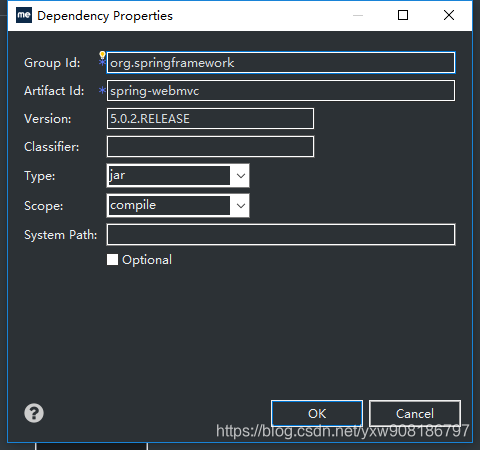Click the 'Dependency Properties' title text
Viewport: 480px width, 450px height.
(105, 16)
